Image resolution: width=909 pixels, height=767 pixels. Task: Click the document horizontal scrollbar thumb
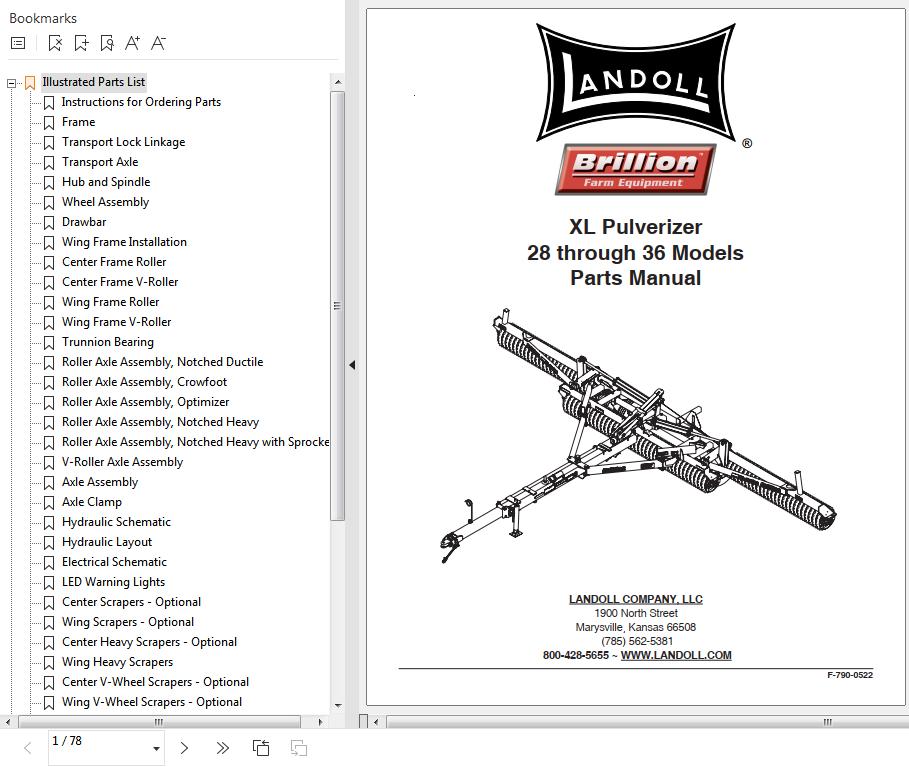coord(647,722)
